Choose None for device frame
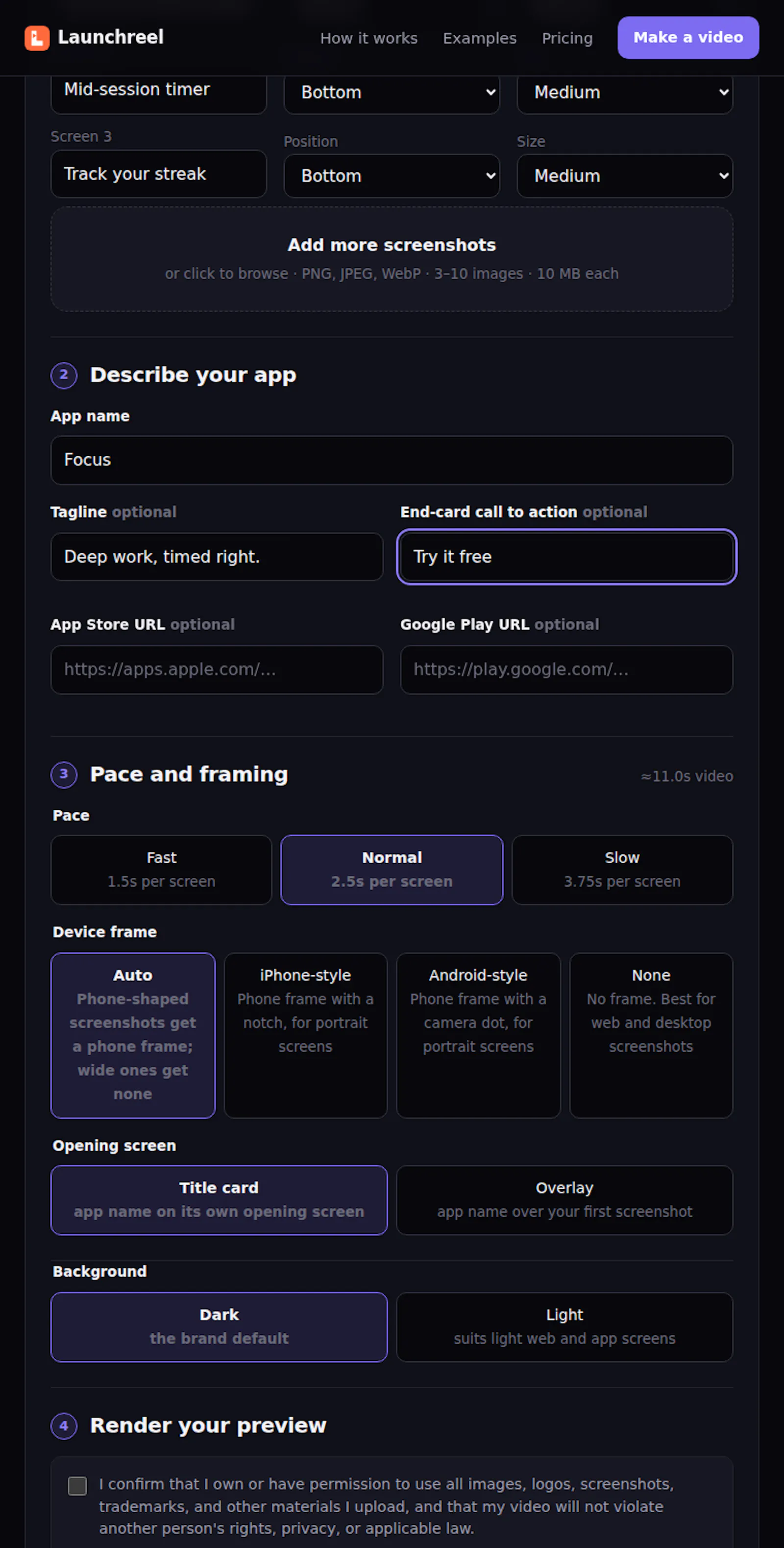 click(651, 1035)
